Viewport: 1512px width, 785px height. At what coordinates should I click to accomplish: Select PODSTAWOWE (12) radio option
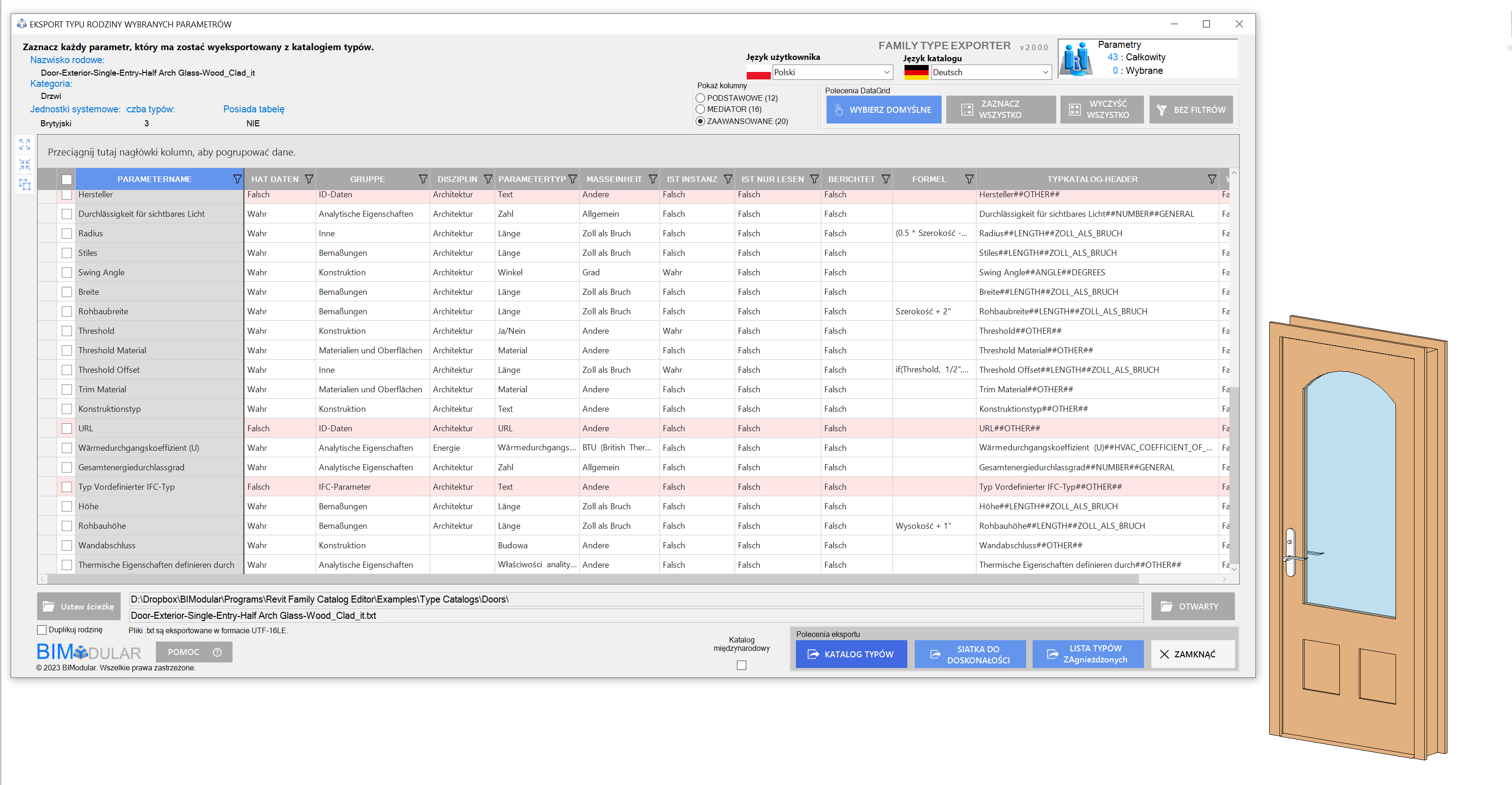coord(700,98)
